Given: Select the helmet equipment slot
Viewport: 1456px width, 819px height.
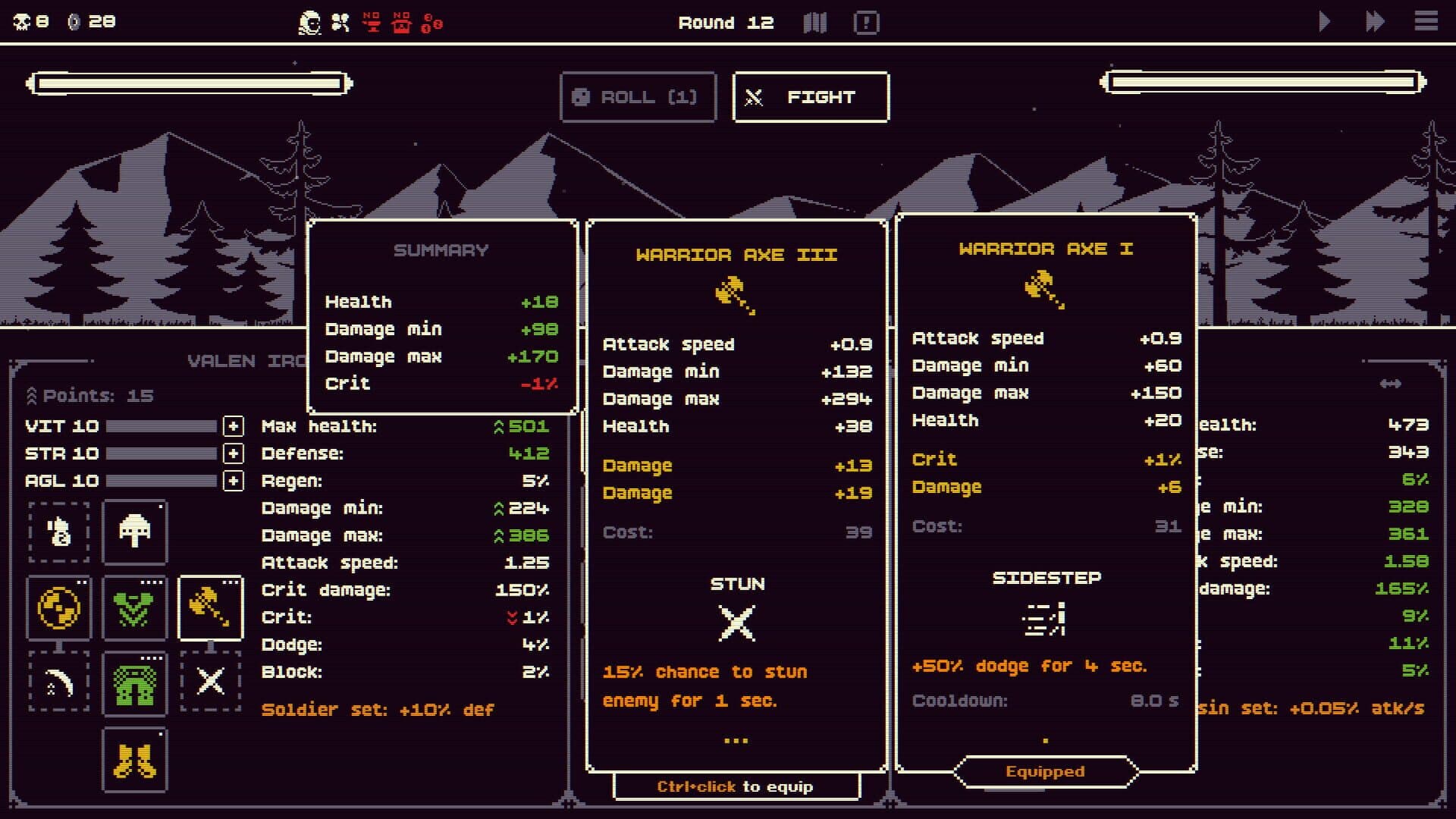Looking at the screenshot, I should 135,532.
